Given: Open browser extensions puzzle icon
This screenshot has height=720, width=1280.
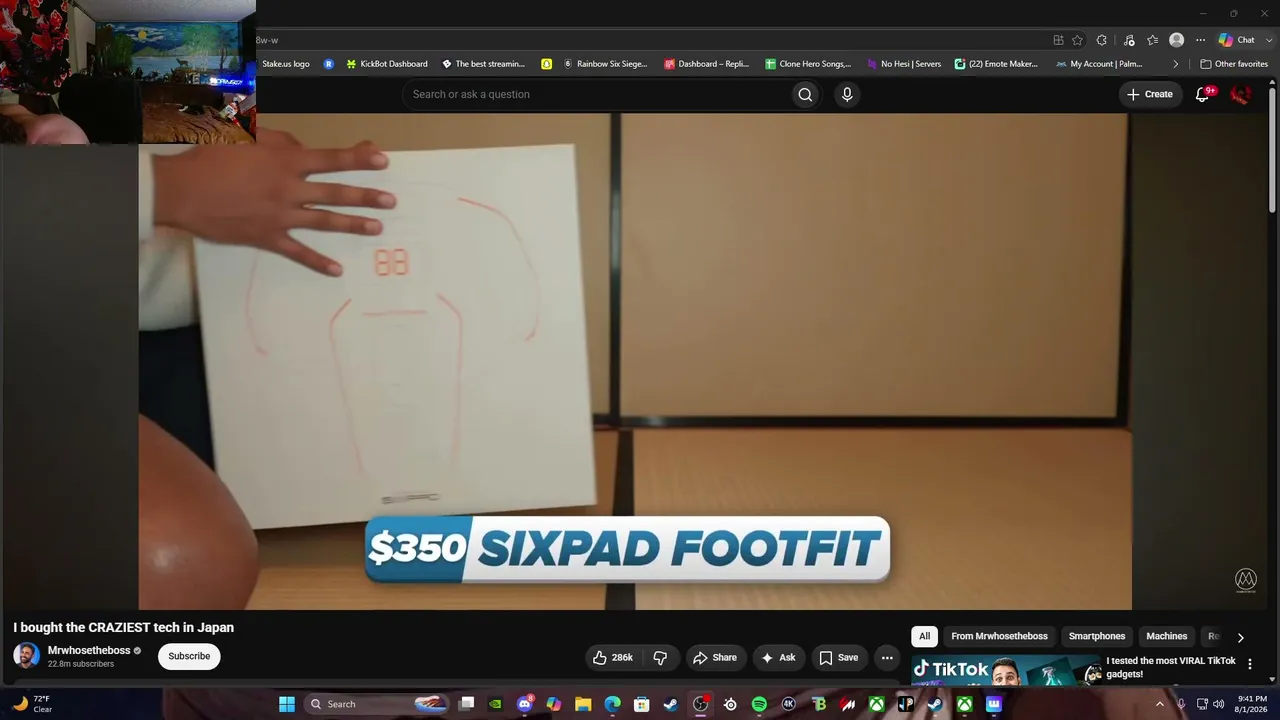Looking at the screenshot, I should (x=1102, y=40).
